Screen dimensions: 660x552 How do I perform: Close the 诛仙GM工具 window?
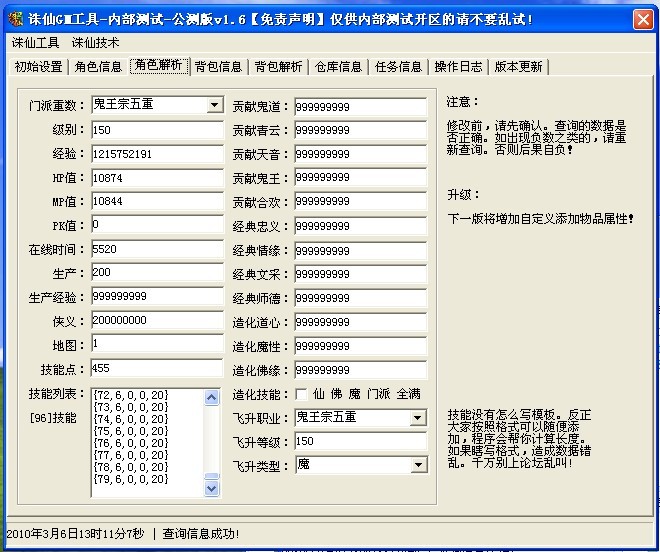644,18
